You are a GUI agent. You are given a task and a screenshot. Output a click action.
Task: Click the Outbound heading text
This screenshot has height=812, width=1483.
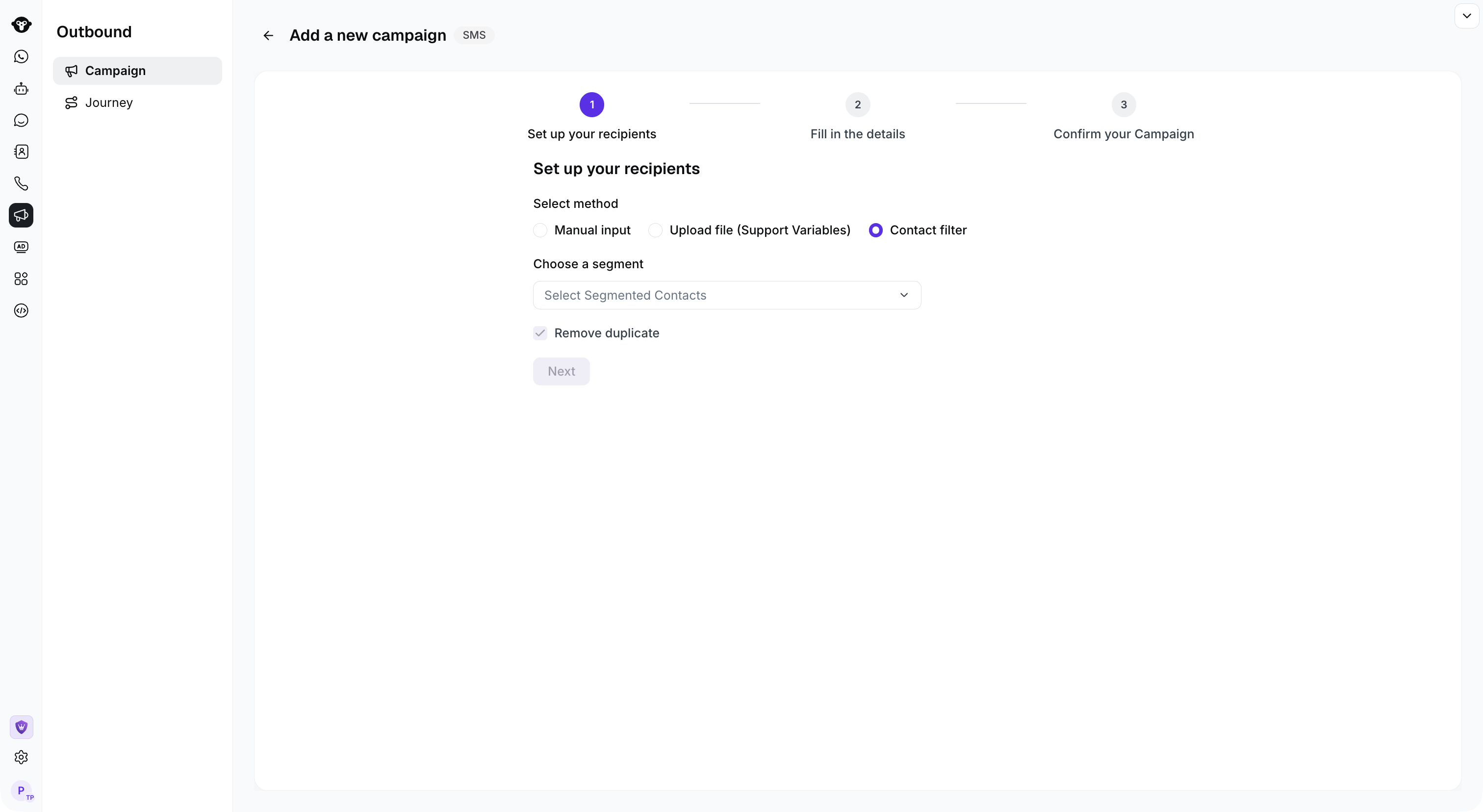click(94, 32)
